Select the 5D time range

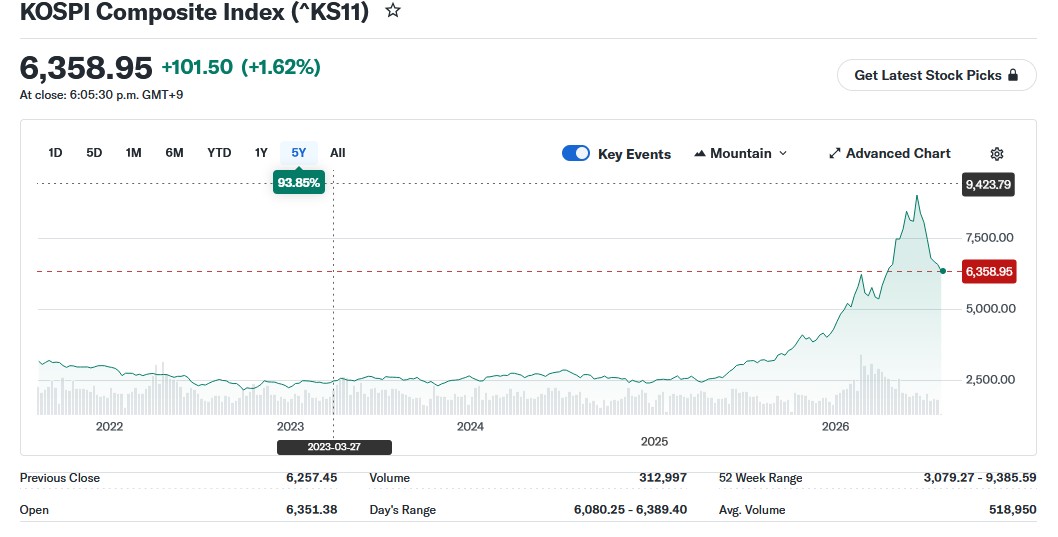click(94, 153)
